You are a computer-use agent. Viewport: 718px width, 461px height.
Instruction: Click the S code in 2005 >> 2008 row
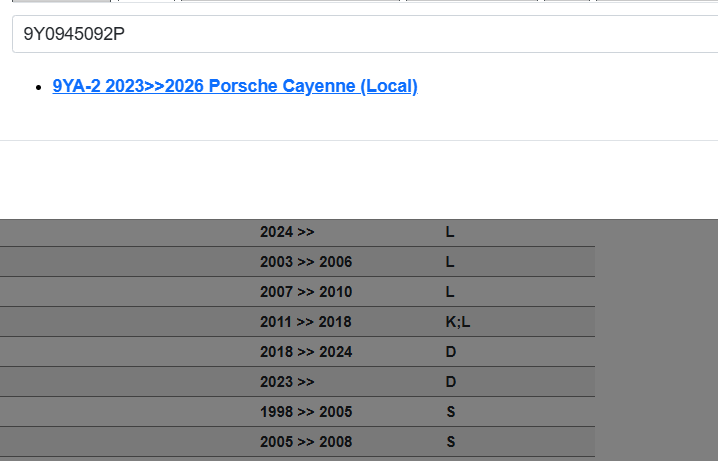(x=450, y=442)
